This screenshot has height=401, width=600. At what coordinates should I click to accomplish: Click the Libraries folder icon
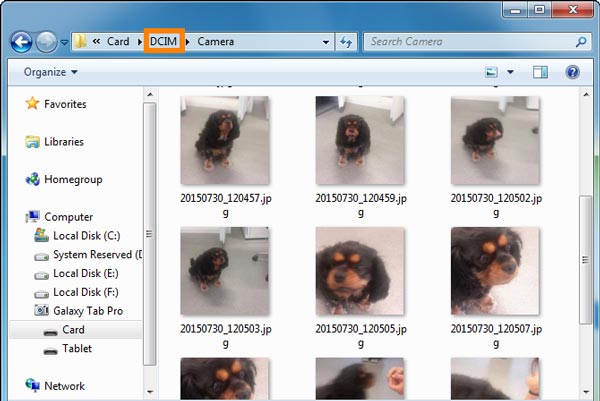[33, 142]
